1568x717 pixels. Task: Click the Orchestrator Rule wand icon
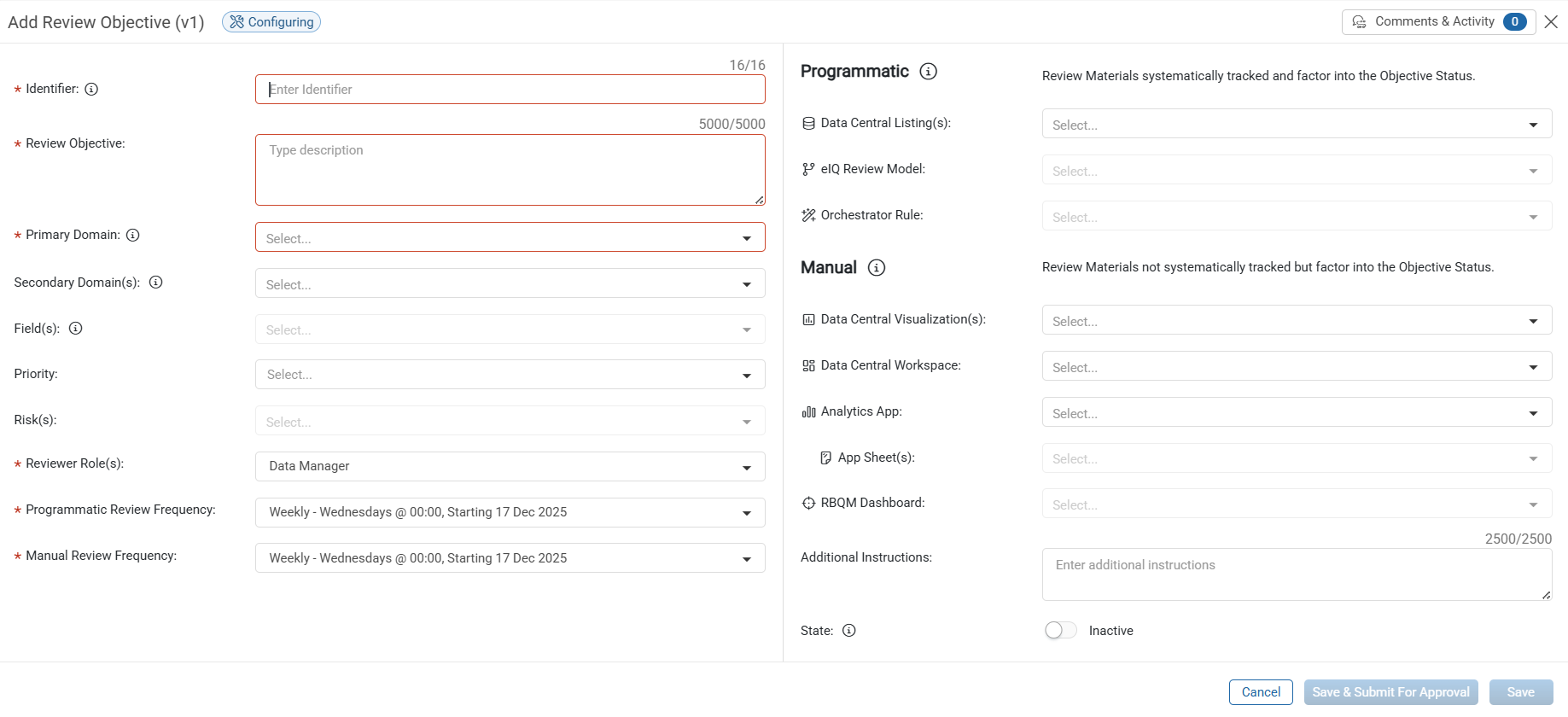(x=808, y=215)
